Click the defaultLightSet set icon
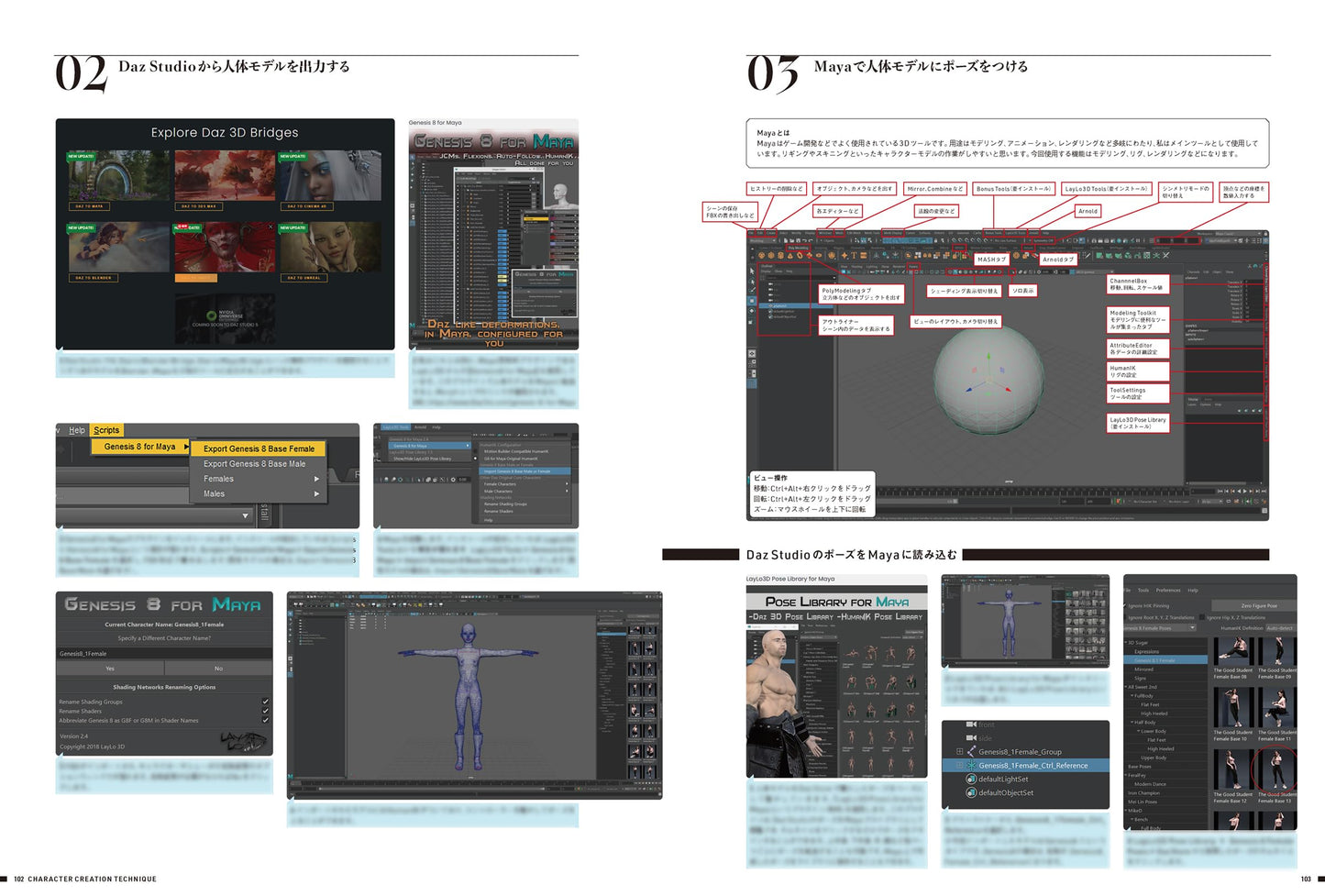 (x=971, y=780)
